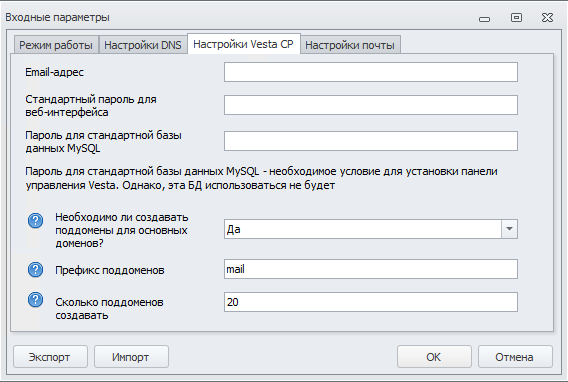
Task: Expand the subdomain creation Да dropdown arrow
Action: 509,229
